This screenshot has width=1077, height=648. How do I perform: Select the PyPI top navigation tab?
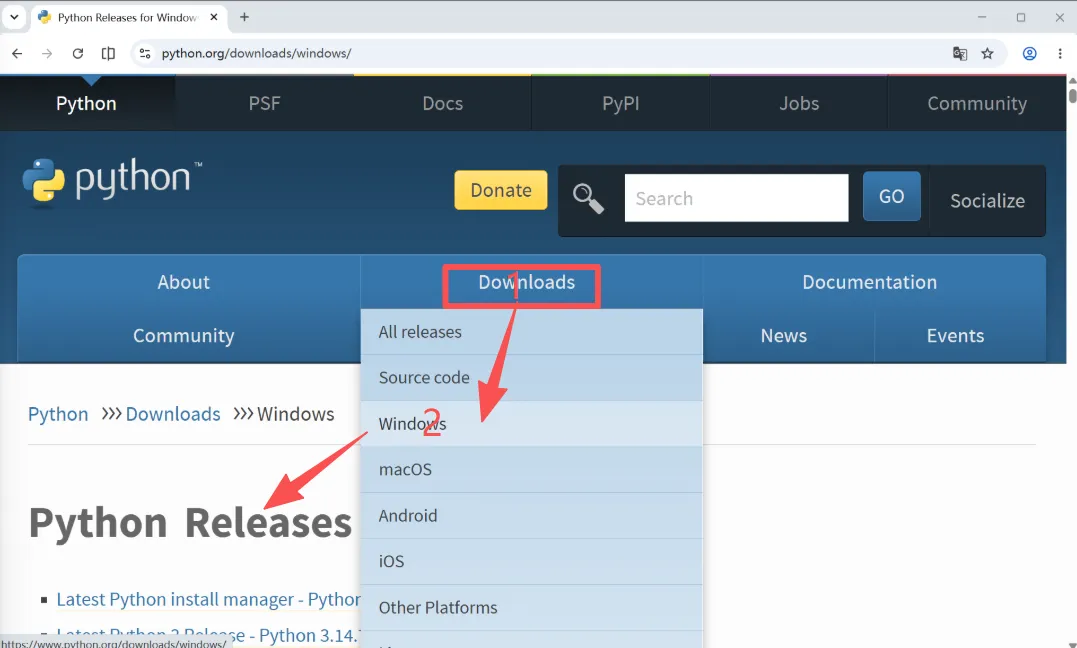click(x=620, y=103)
